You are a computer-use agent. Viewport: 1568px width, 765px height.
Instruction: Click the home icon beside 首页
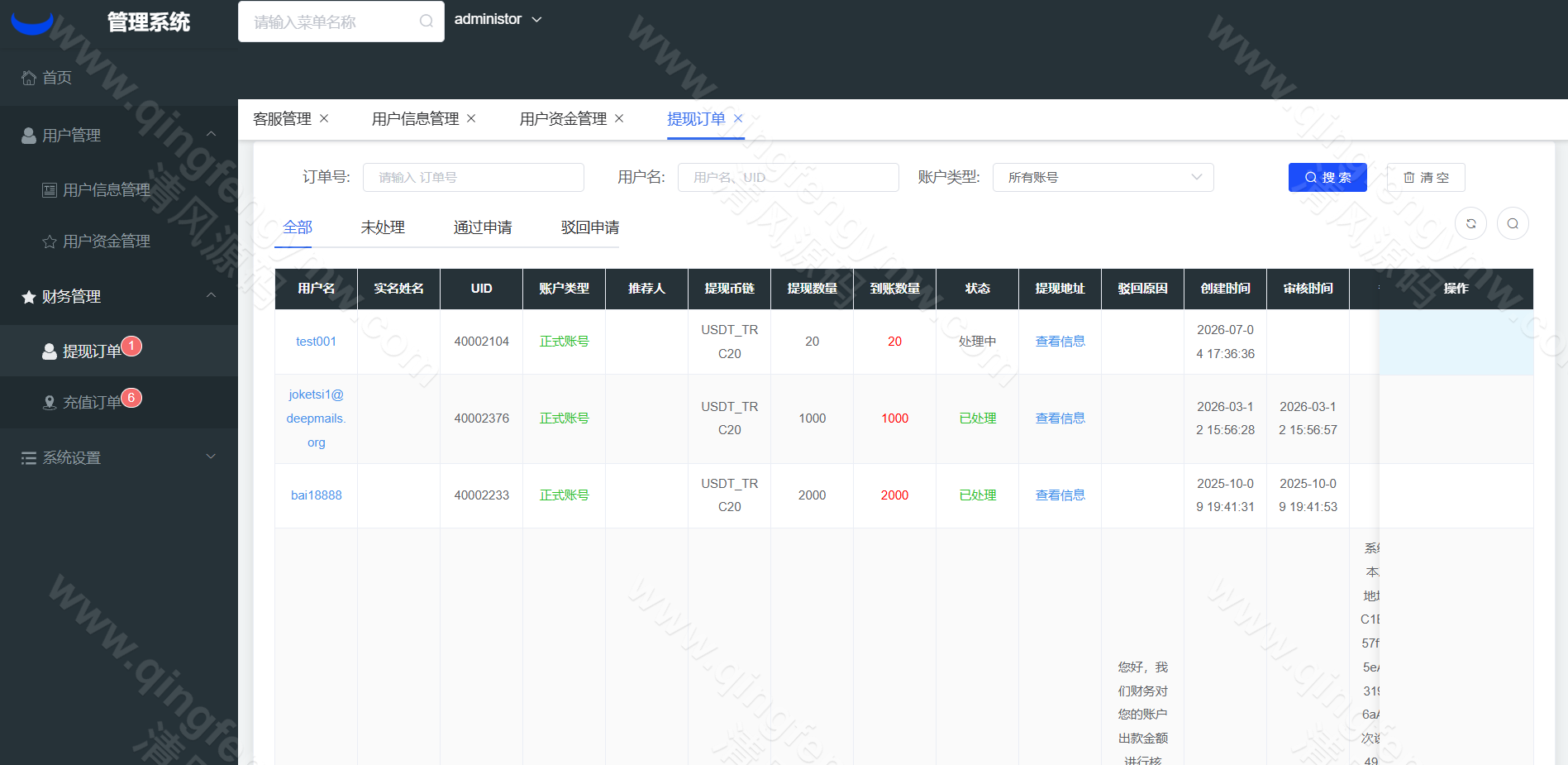[29, 78]
